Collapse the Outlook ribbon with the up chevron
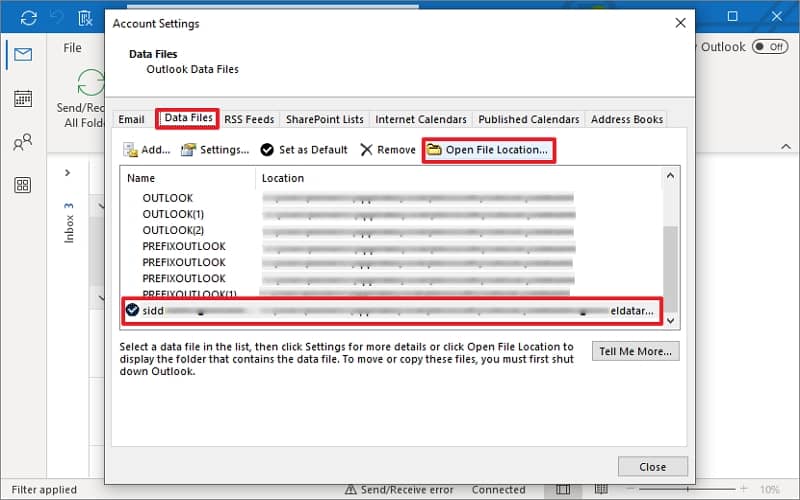Image resolution: width=800 pixels, height=500 pixels. 786,146
